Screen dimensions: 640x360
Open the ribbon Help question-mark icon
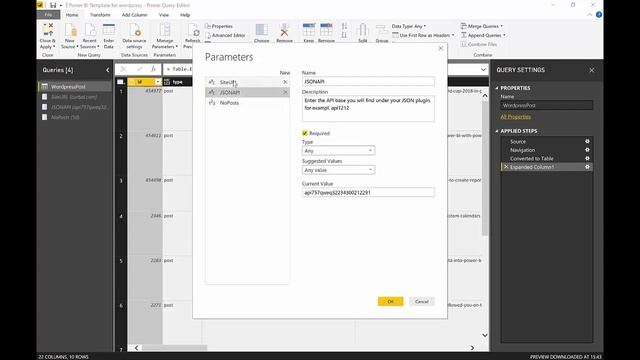tap(599, 15)
